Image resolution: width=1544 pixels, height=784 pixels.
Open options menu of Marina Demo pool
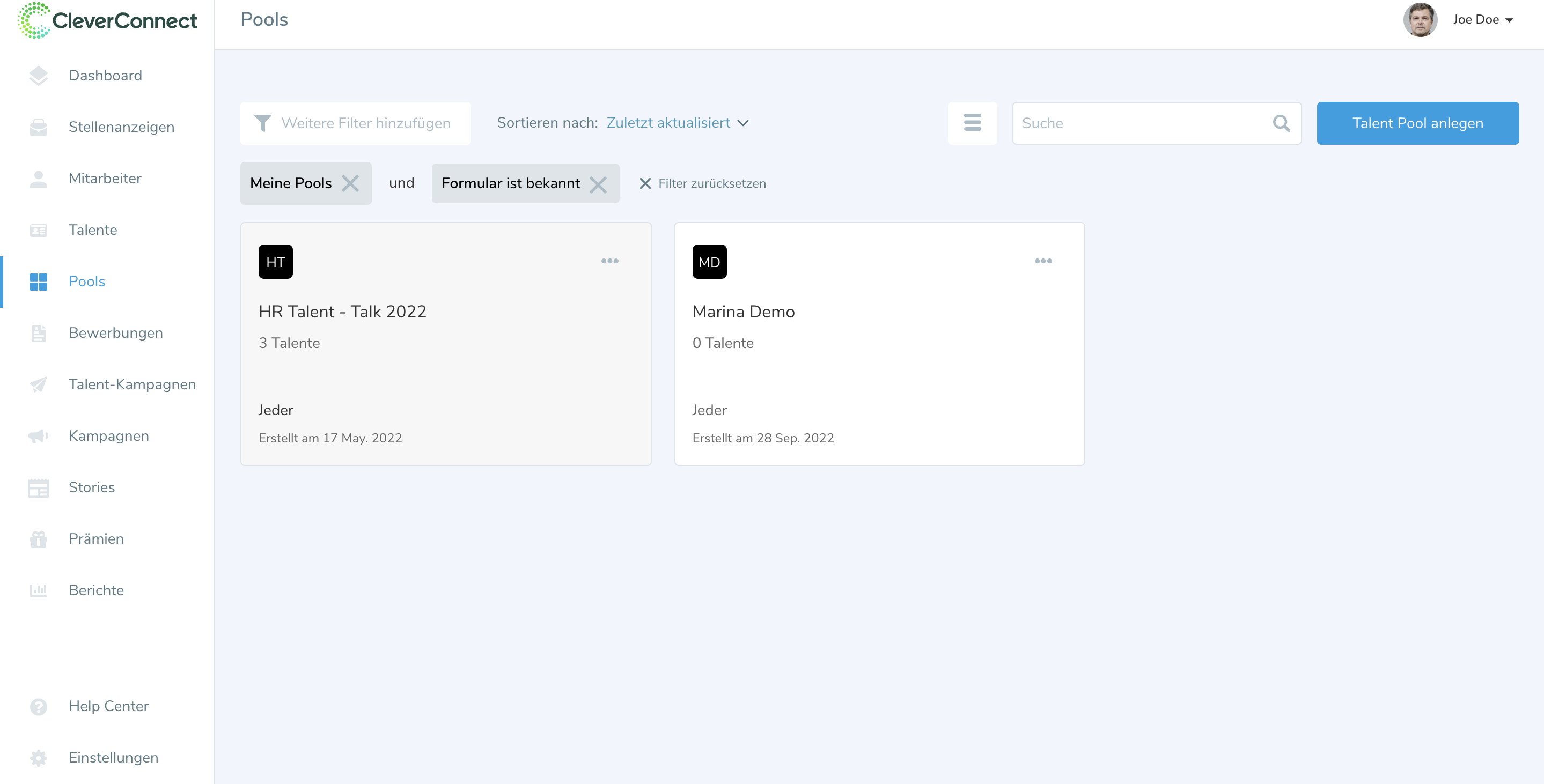[1042, 261]
